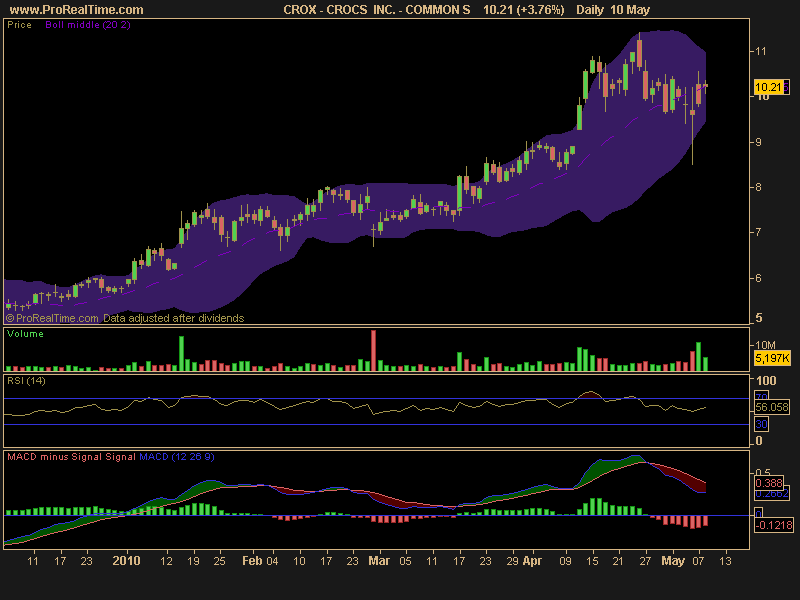Screen dimensions: 800x600
Task: Click the 8 price axis label
Action: pos(758,187)
